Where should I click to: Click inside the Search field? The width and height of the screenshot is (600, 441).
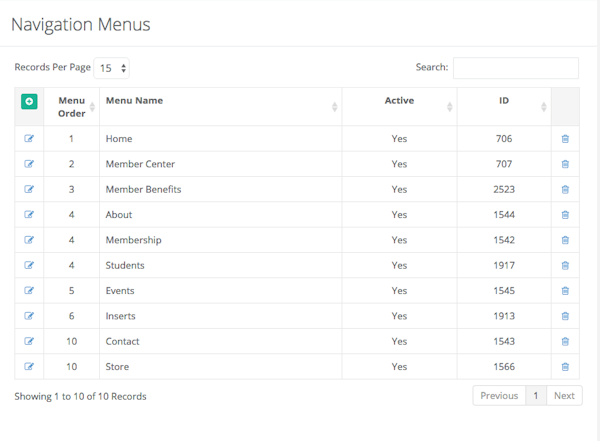tap(516, 68)
